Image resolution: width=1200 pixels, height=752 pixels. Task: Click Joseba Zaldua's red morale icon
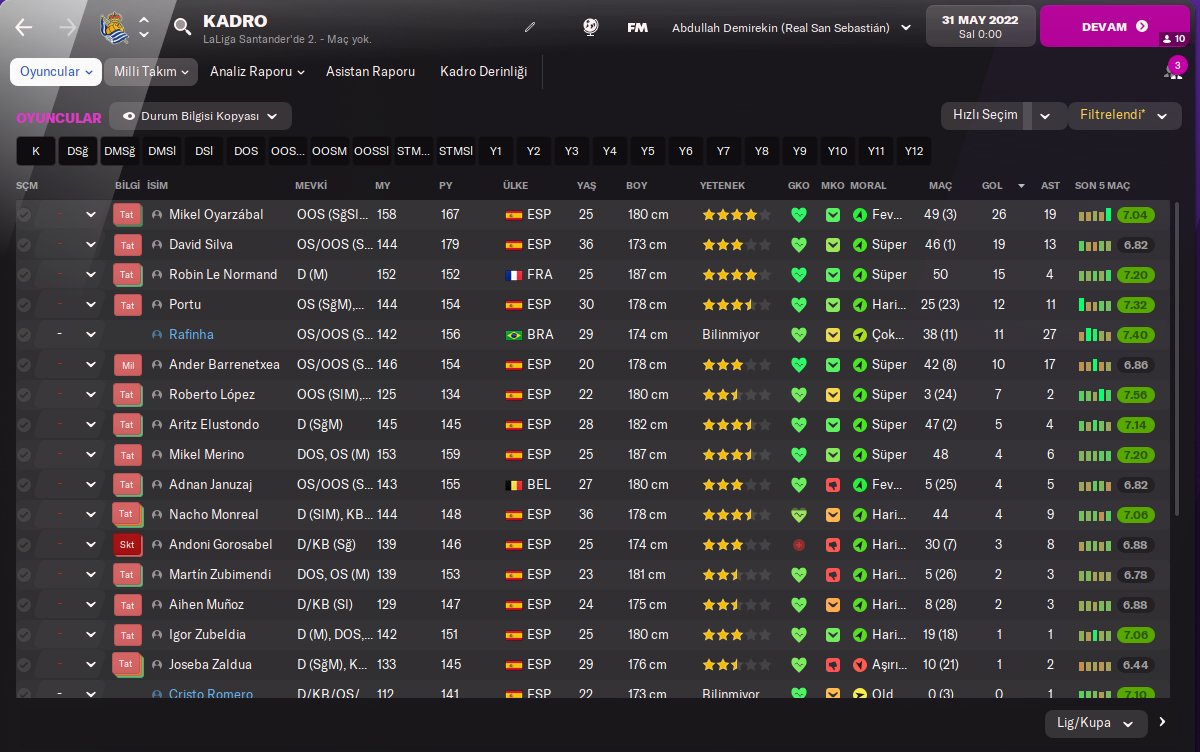point(859,665)
